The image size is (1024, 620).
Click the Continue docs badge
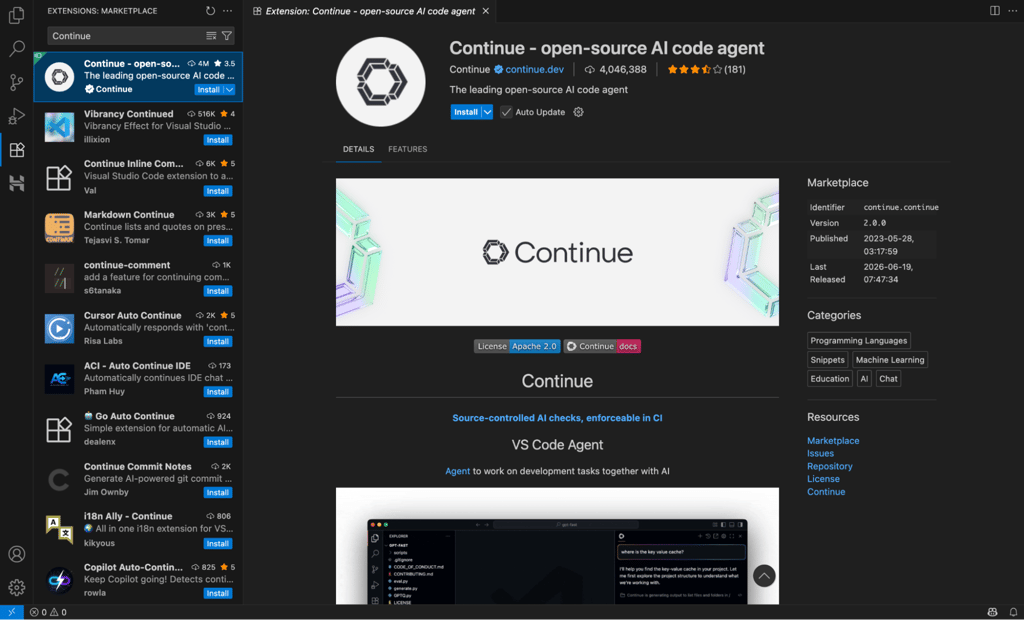[602, 346]
